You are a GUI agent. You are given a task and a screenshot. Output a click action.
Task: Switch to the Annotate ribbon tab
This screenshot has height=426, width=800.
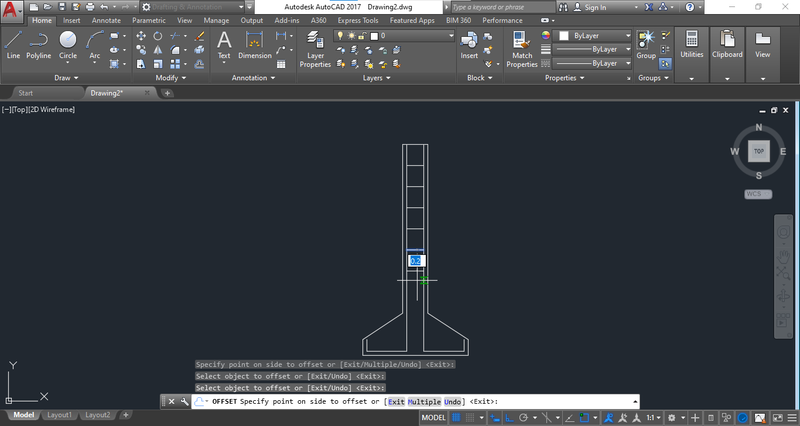click(x=105, y=19)
